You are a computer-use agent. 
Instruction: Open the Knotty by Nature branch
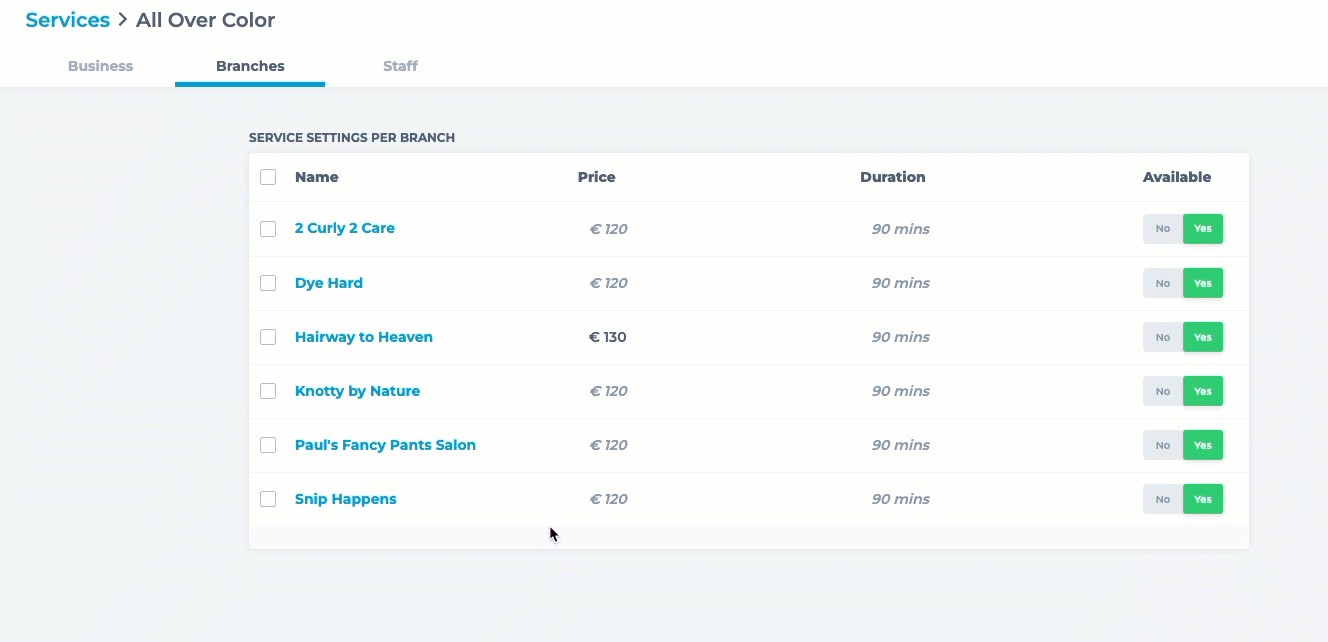pos(357,391)
